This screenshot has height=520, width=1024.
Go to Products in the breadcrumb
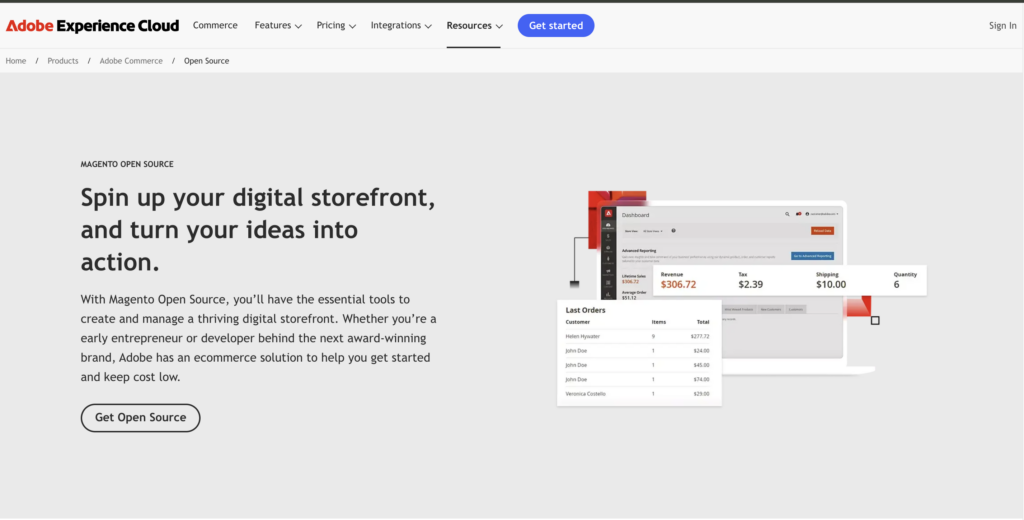pyautogui.click(x=63, y=61)
